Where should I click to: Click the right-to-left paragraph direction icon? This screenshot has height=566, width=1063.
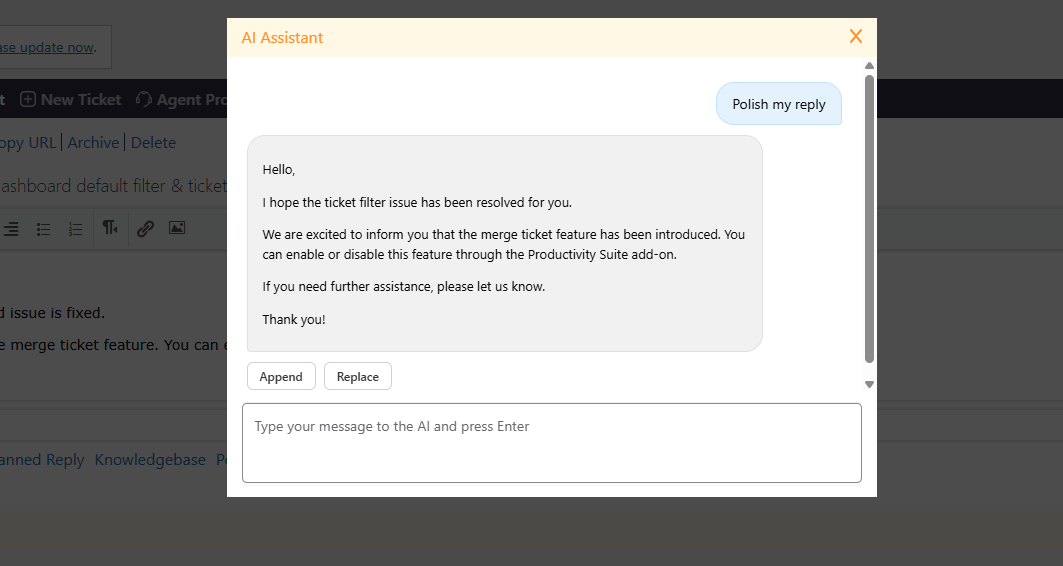110,228
